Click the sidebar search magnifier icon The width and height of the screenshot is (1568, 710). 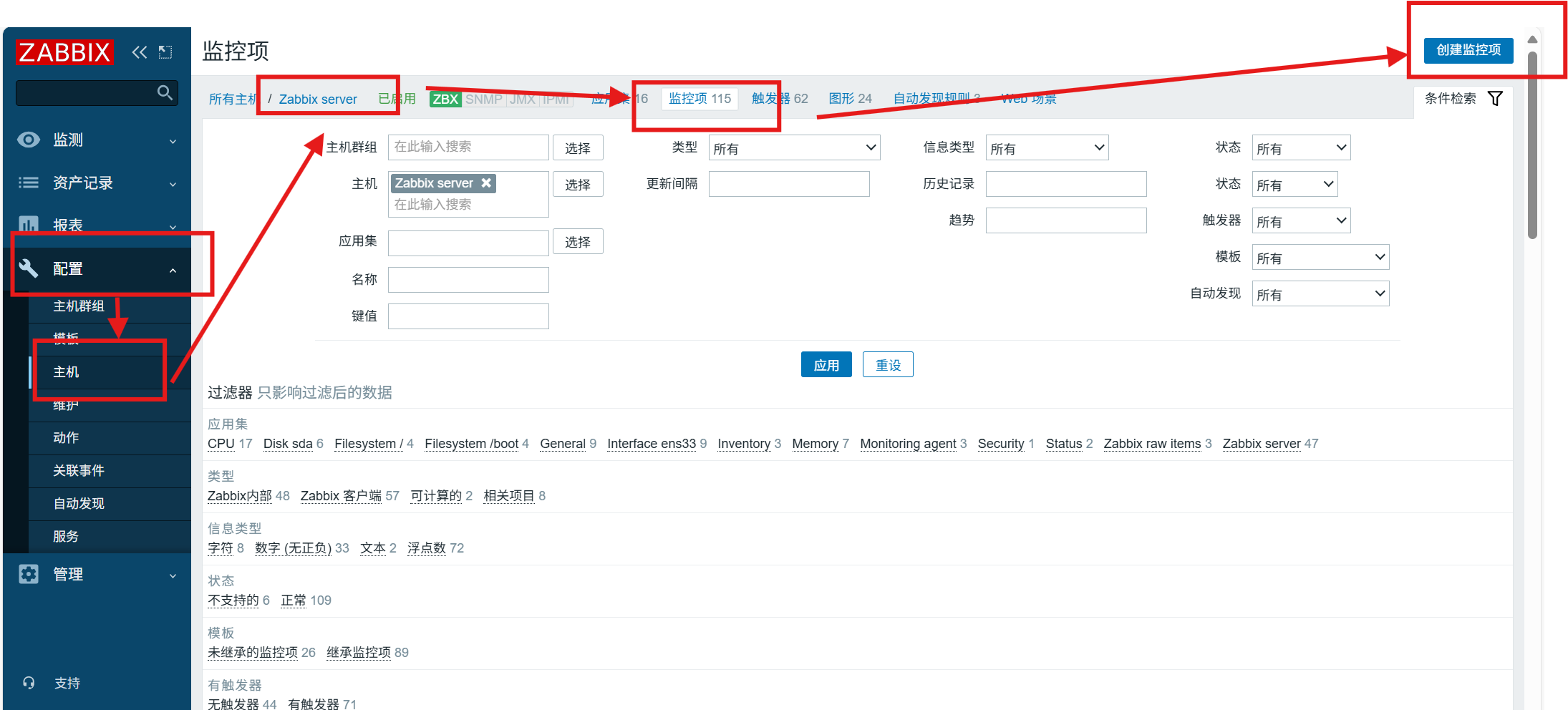[x=165, y=93]
